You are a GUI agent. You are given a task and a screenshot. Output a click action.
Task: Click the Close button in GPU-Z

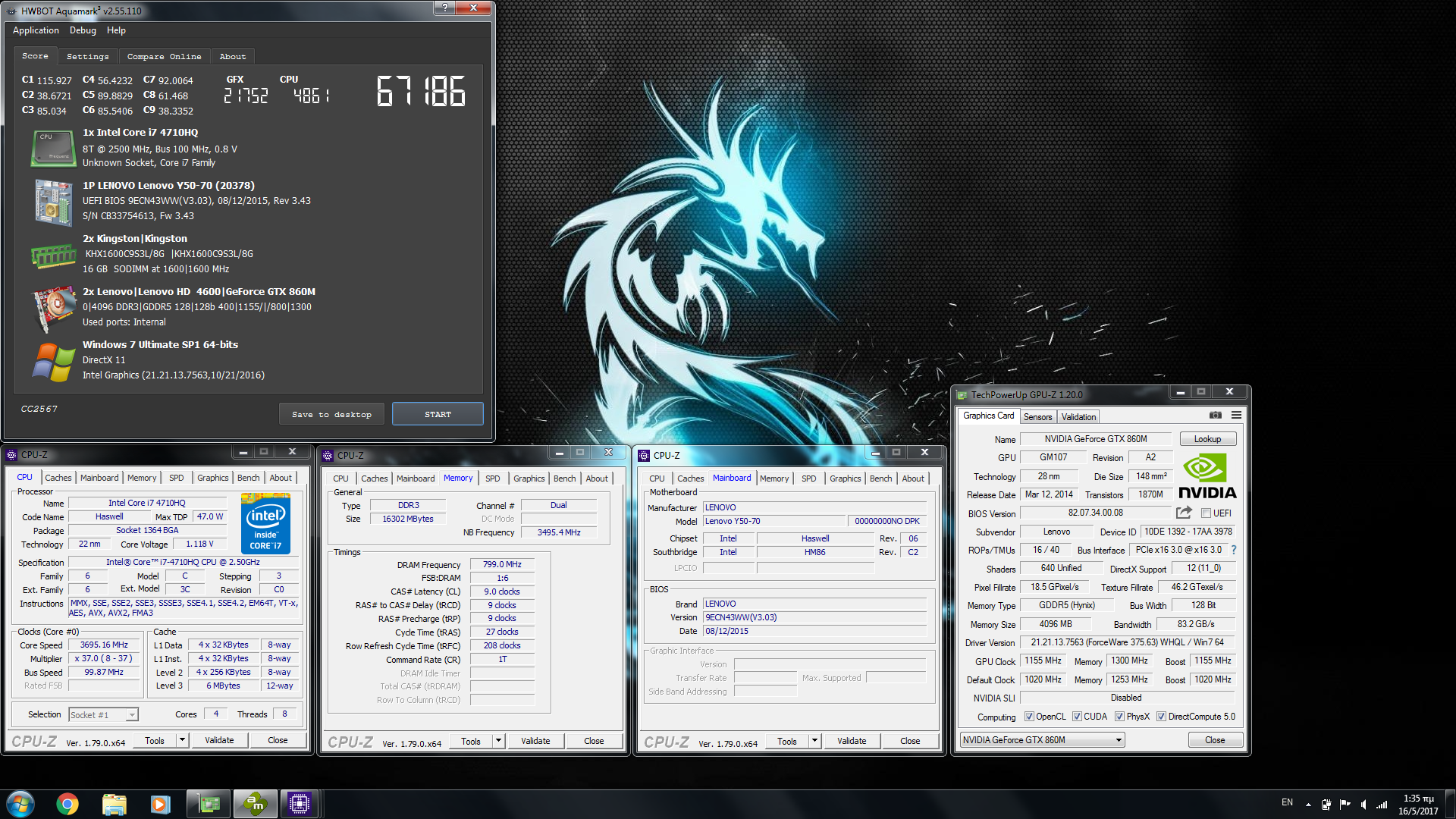[x=1215, y=740]
